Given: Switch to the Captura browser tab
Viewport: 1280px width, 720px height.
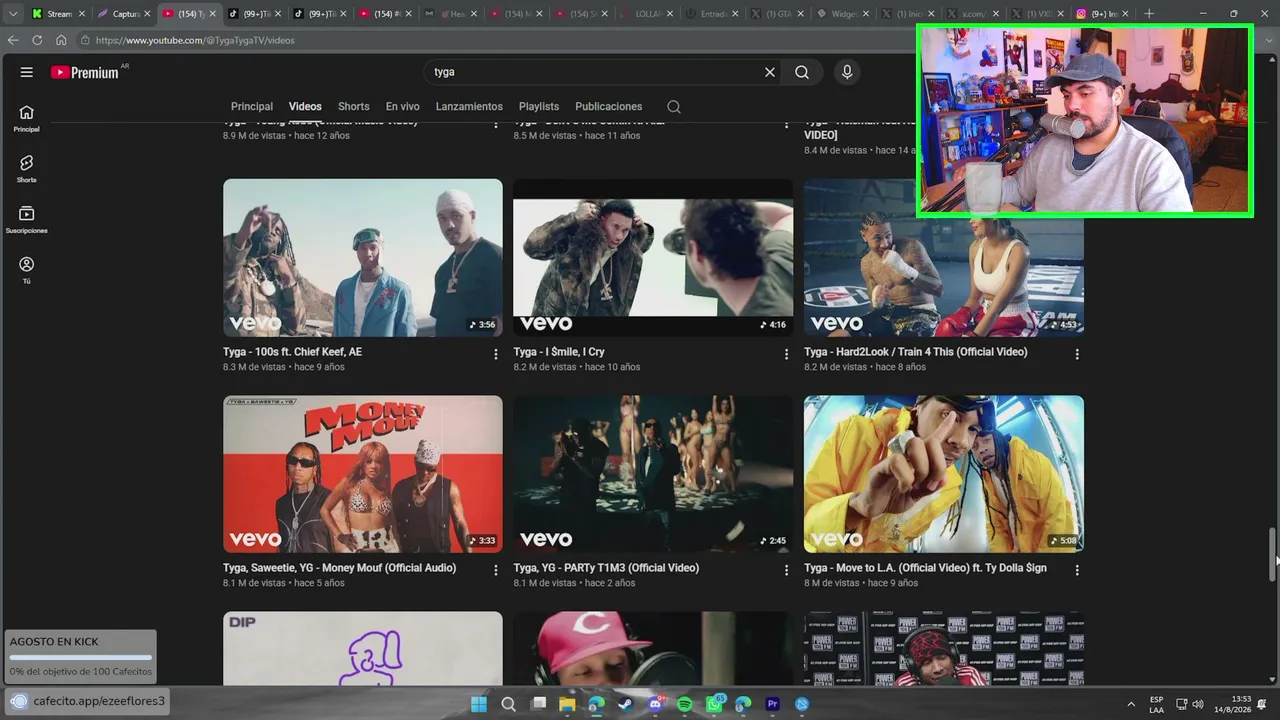Looking at the screenshot, I should (122, 14).
